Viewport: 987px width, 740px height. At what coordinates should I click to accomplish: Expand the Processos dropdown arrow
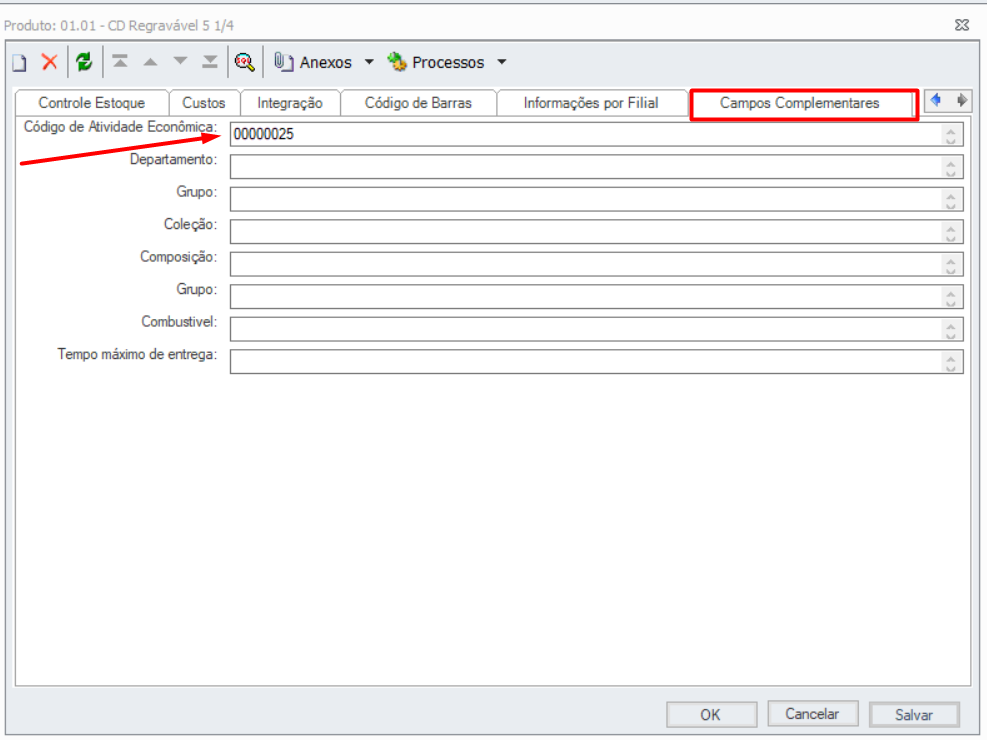tap(502, 62)
